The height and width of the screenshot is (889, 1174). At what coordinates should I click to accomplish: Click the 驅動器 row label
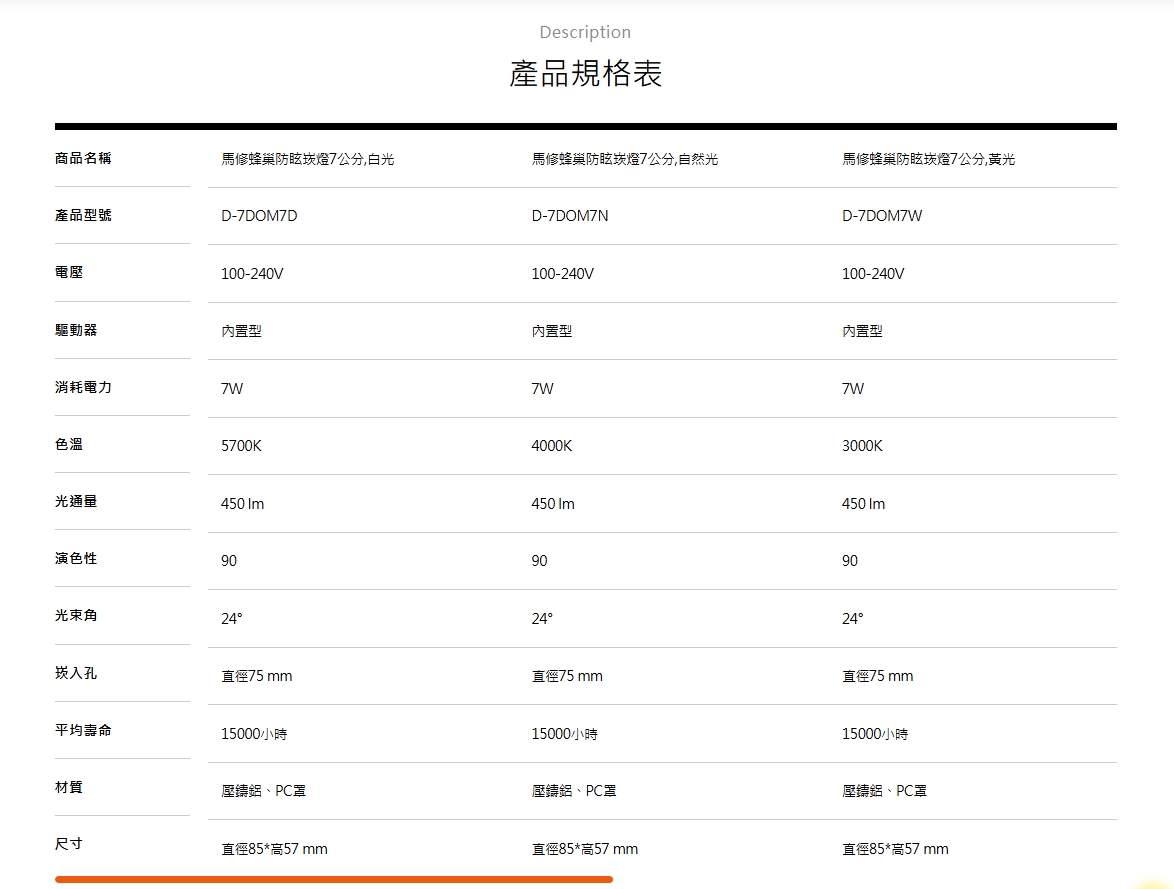tap(76, 330)
